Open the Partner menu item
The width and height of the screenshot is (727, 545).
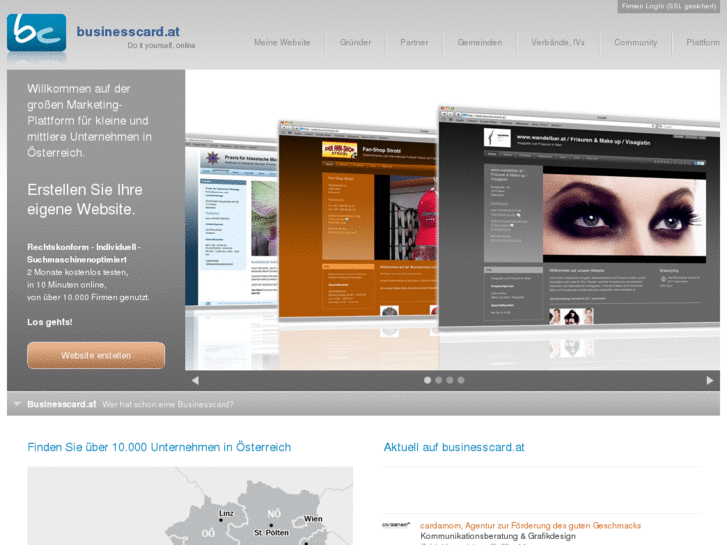pyautogui.click(x=414, y=42)
